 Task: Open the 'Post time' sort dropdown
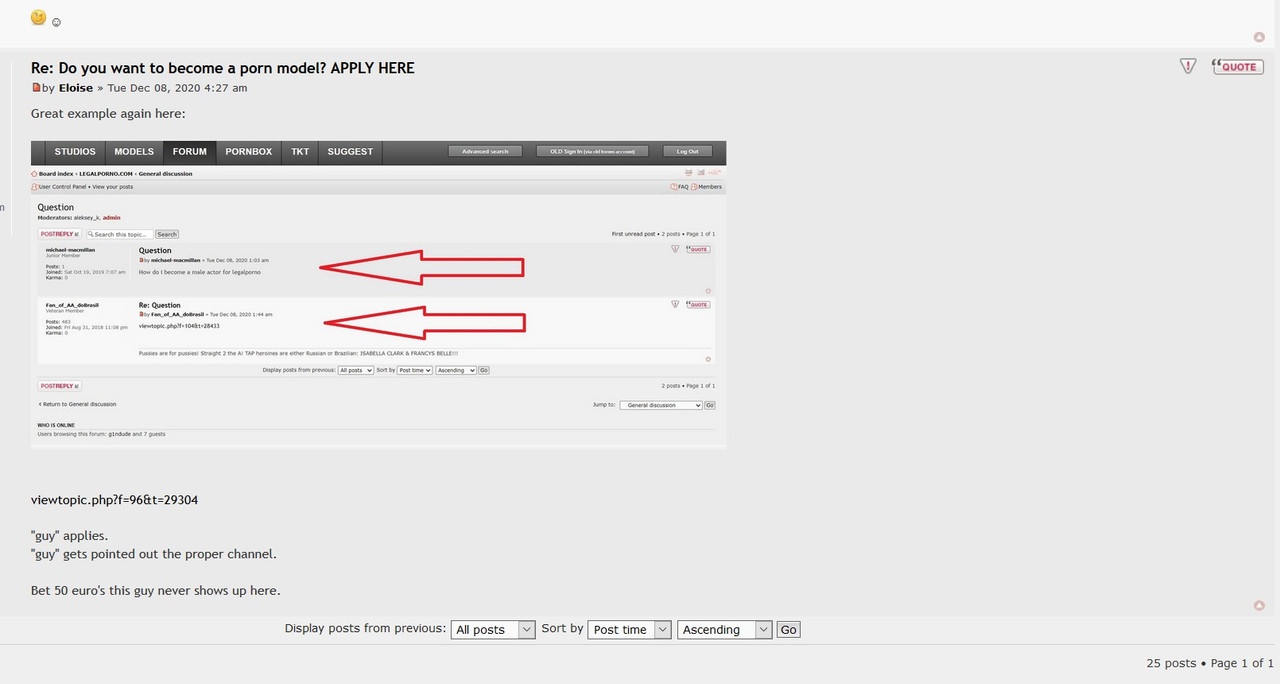point(630,629)
